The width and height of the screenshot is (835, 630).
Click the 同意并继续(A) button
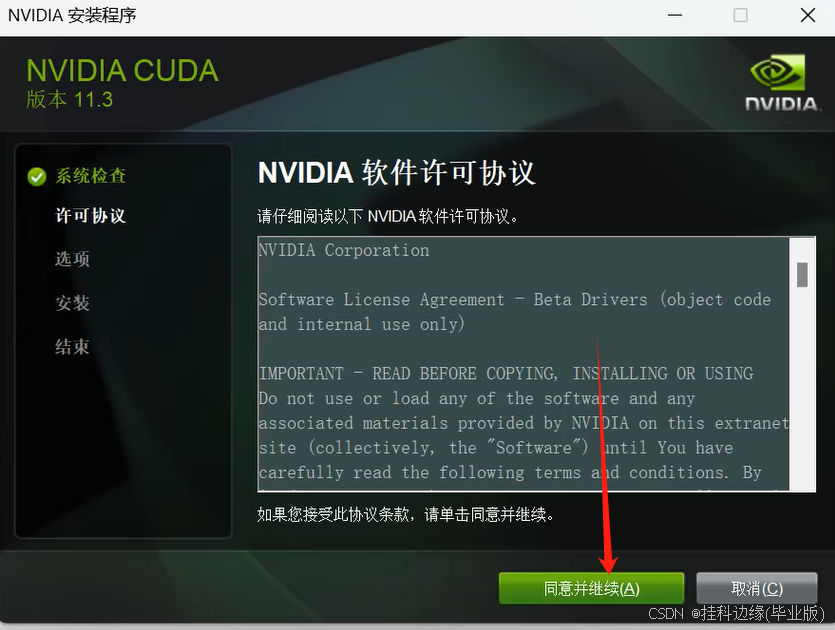pyautogui.click(x=591, y=588)
